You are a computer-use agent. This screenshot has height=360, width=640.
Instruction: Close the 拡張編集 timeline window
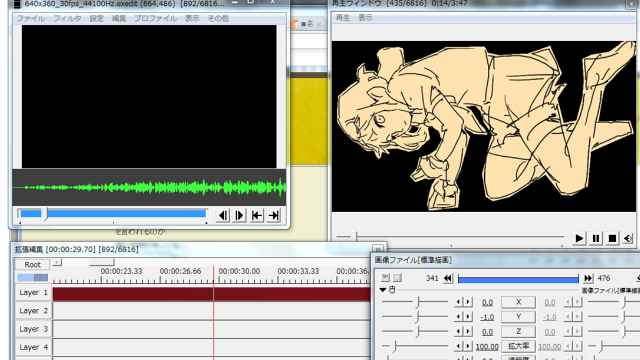(x=378, y=249)
